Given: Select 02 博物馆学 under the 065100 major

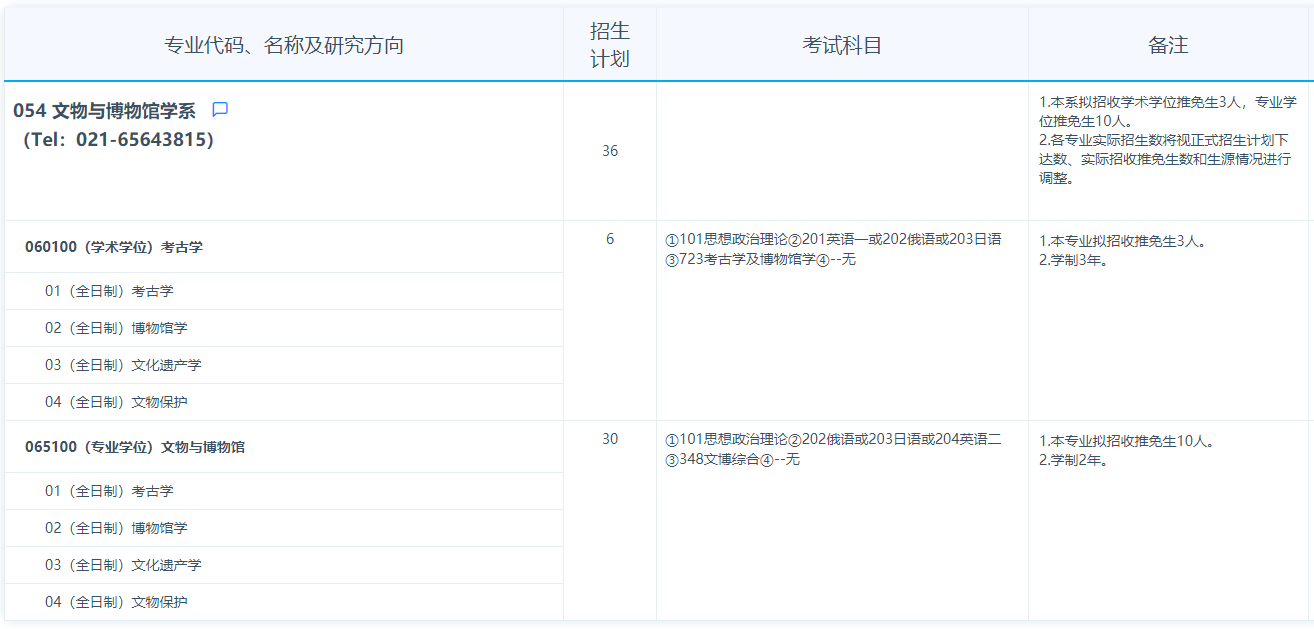Looking at the screenshot, I should pyautogui.click(x=116, y=528).
